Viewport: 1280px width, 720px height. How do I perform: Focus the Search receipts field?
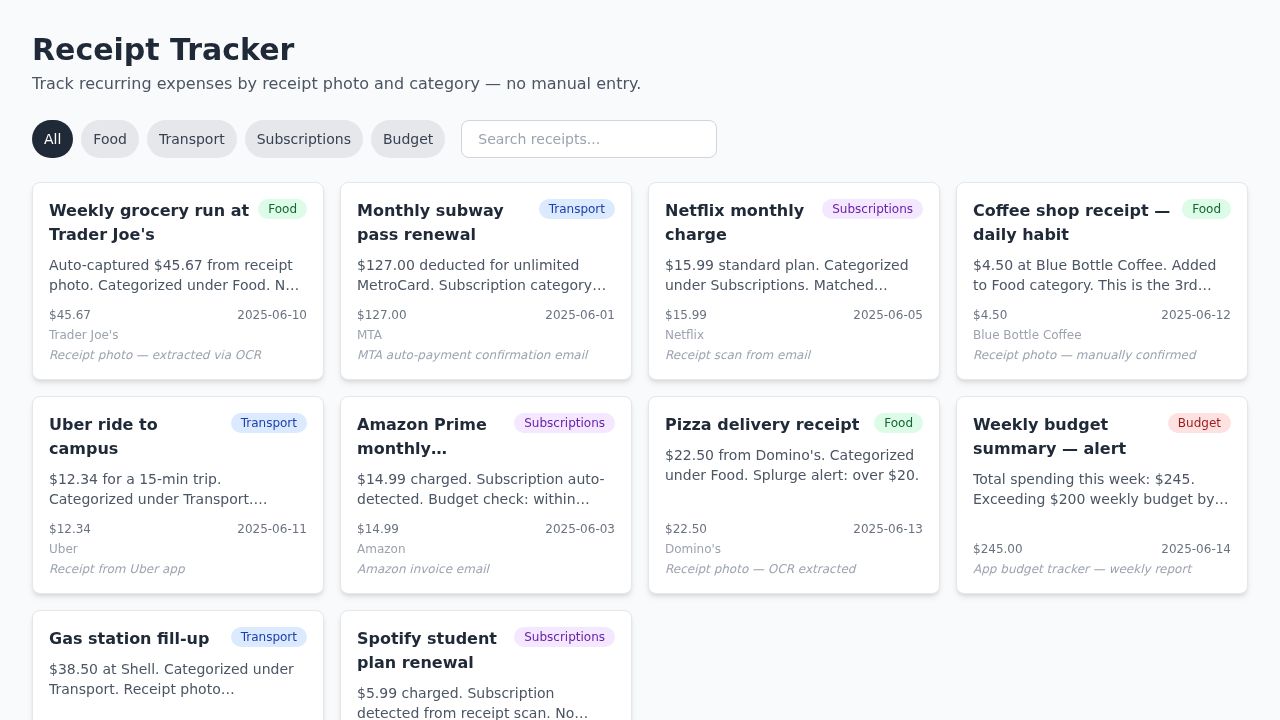pyautogui.click(x=589, y=139)
